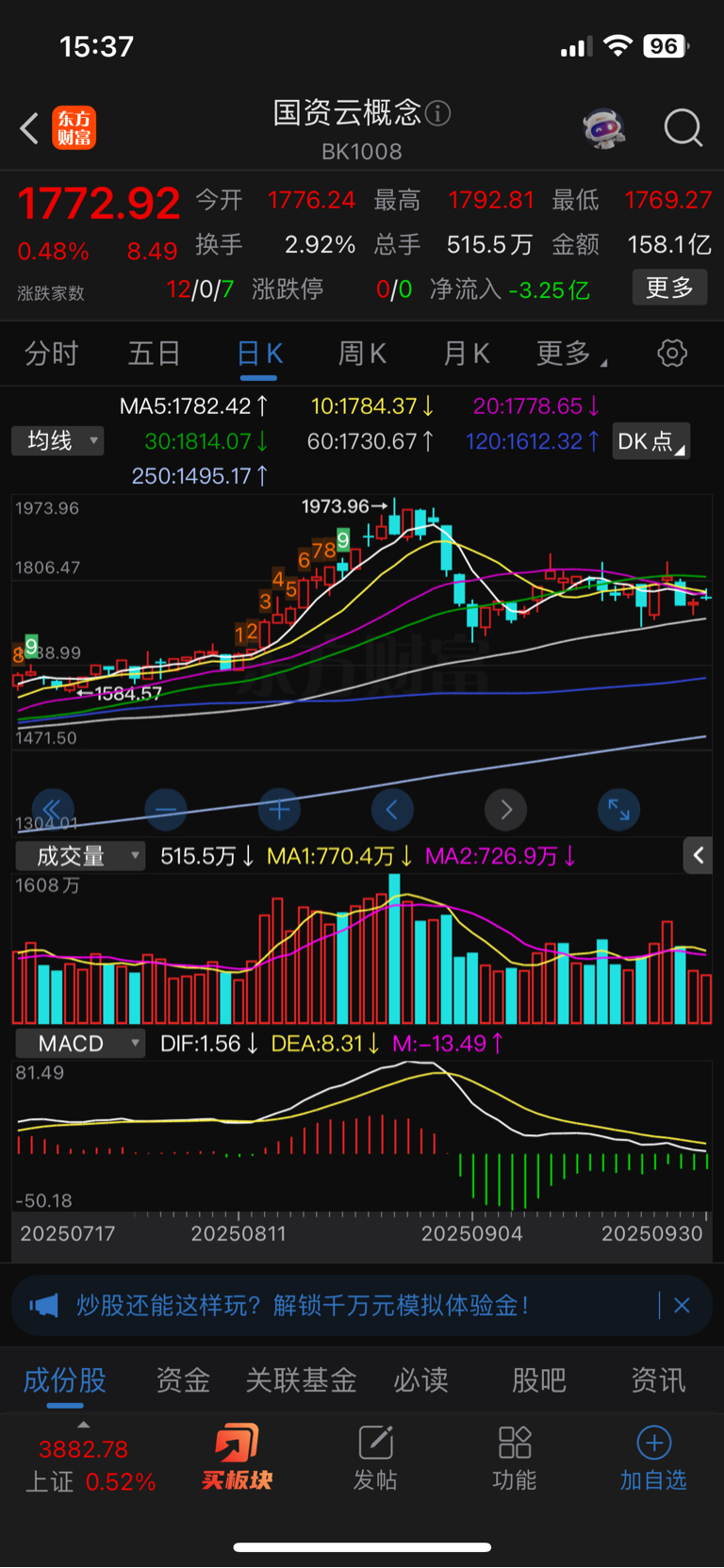Open MACD indicator dropdown

(x=80, y=1044)
